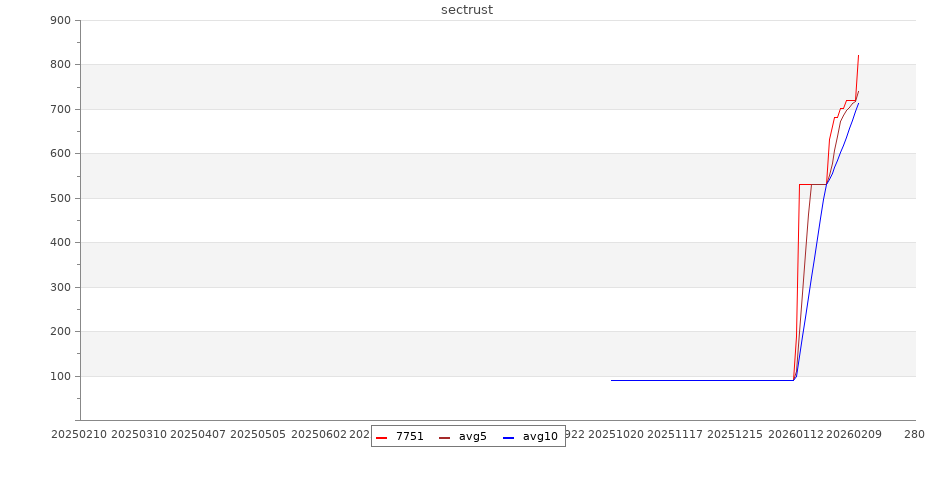935x500 pixels.
Task: Click the 700 y-axis label
Action: pyautogui.click(x=60, y=109)
